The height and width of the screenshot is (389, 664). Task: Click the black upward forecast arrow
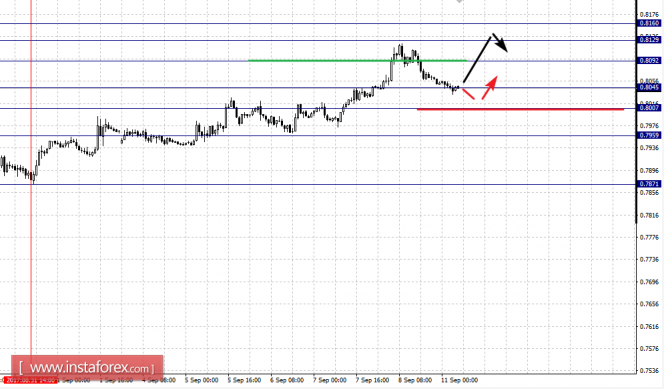click(x=477, y=59)
